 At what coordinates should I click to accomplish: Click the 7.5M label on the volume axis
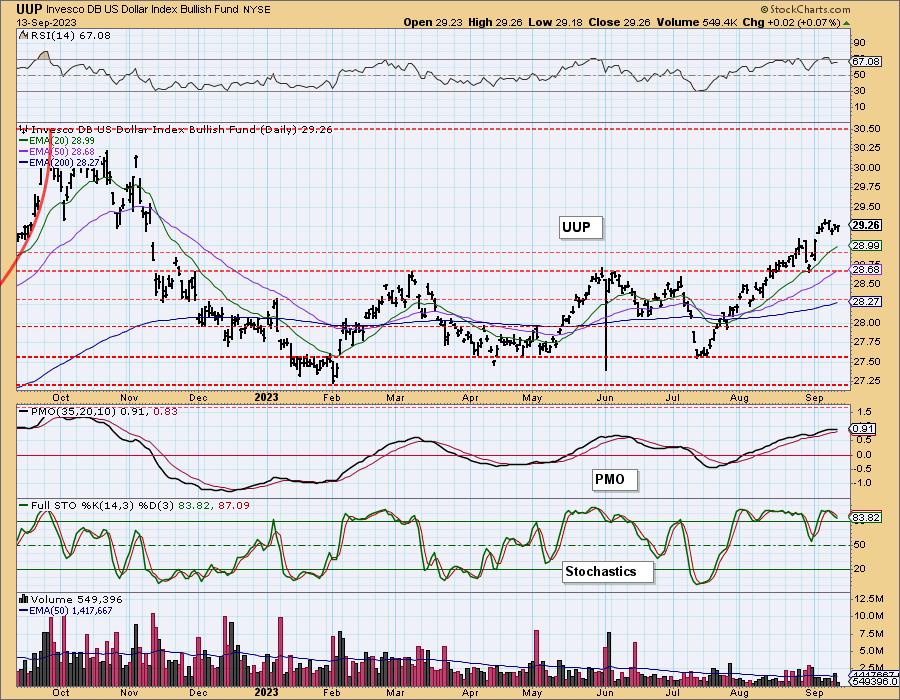coord(871,633)
